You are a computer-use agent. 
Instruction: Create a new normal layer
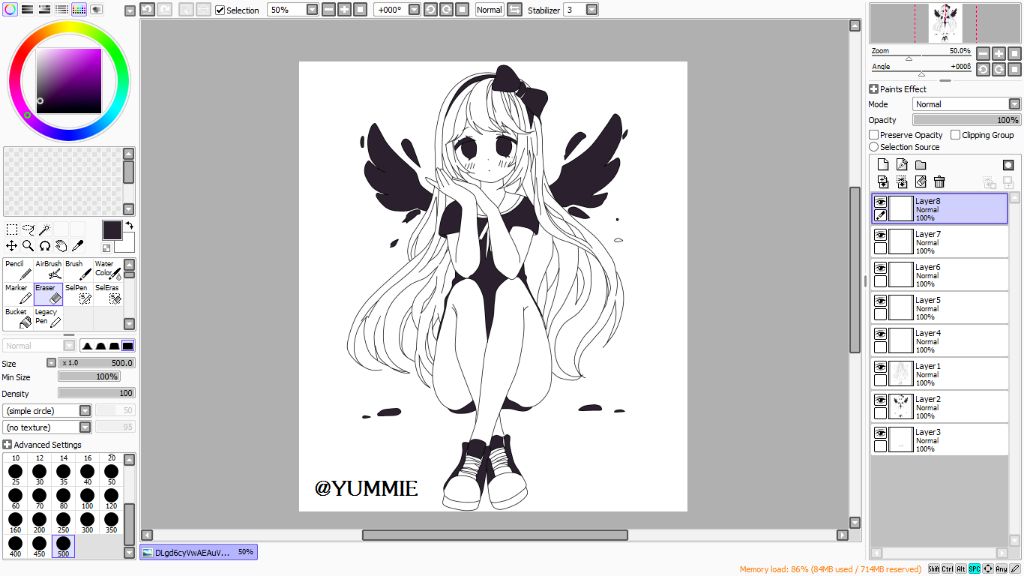point(883,165)
